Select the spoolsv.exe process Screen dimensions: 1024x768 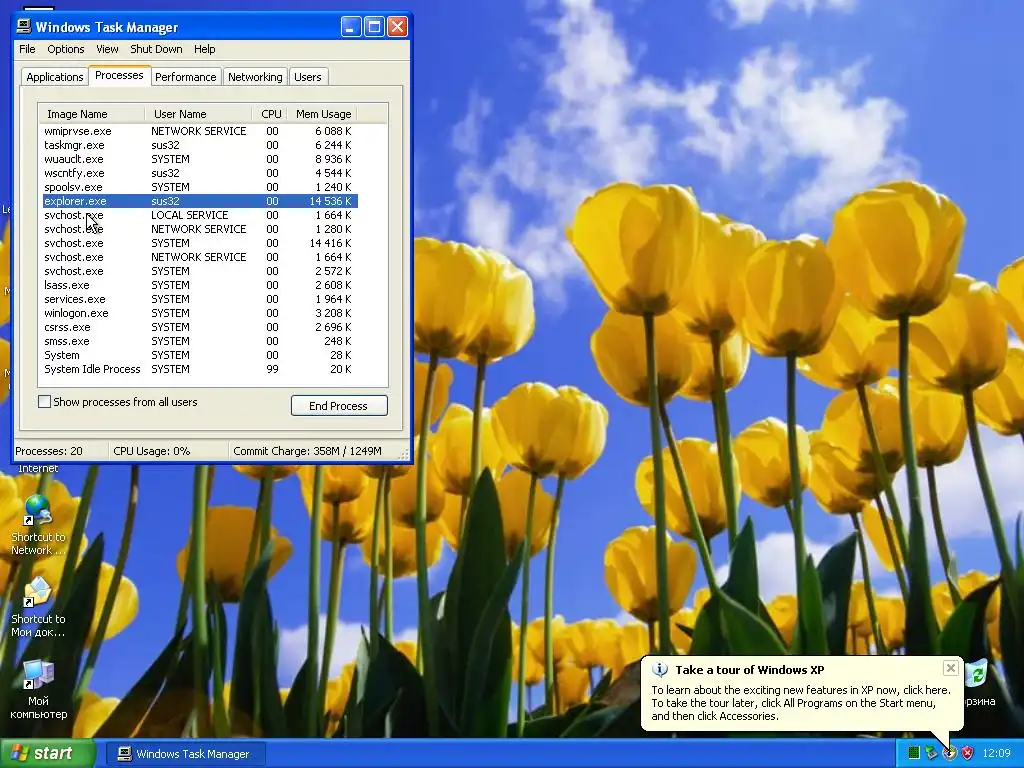(200, 187)
